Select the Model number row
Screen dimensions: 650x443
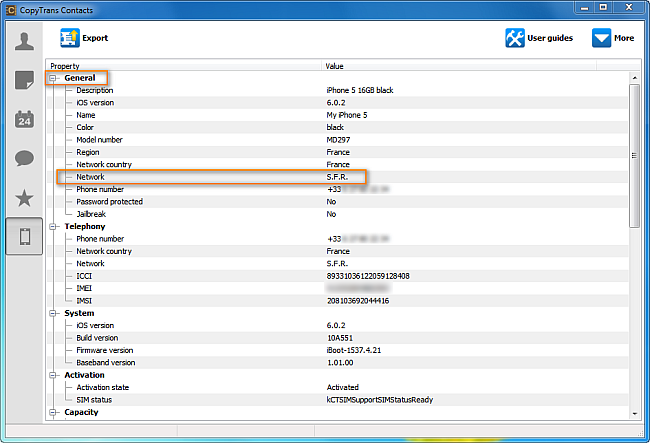coord(338,140)
